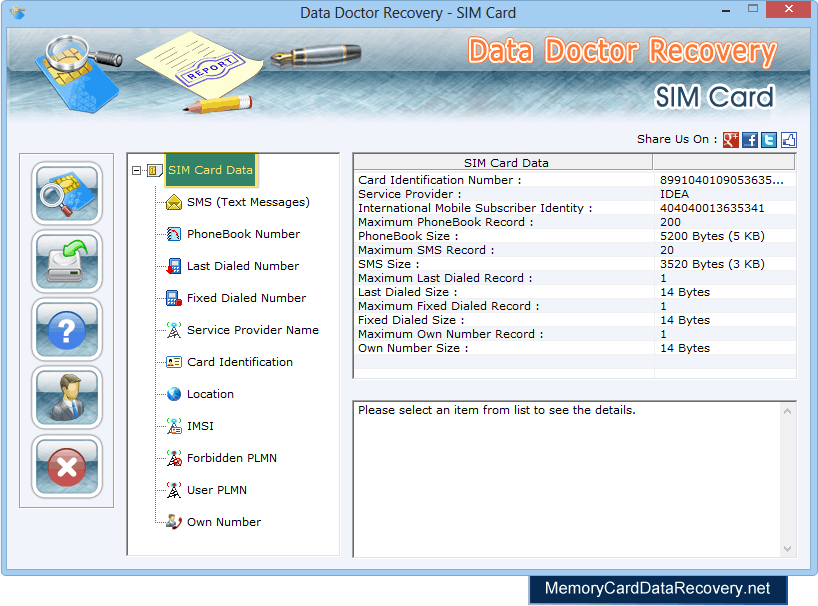
Task: Click the Last Dialed Number phone icon
Action: [174, 266]
